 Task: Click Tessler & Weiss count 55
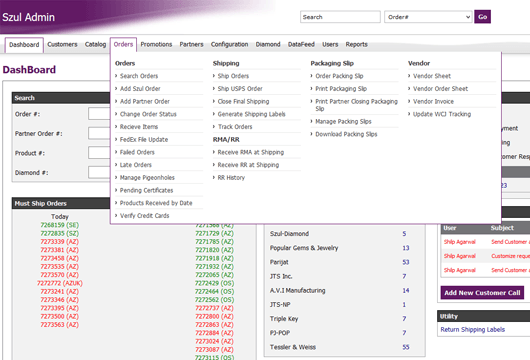tap(406, 347)
